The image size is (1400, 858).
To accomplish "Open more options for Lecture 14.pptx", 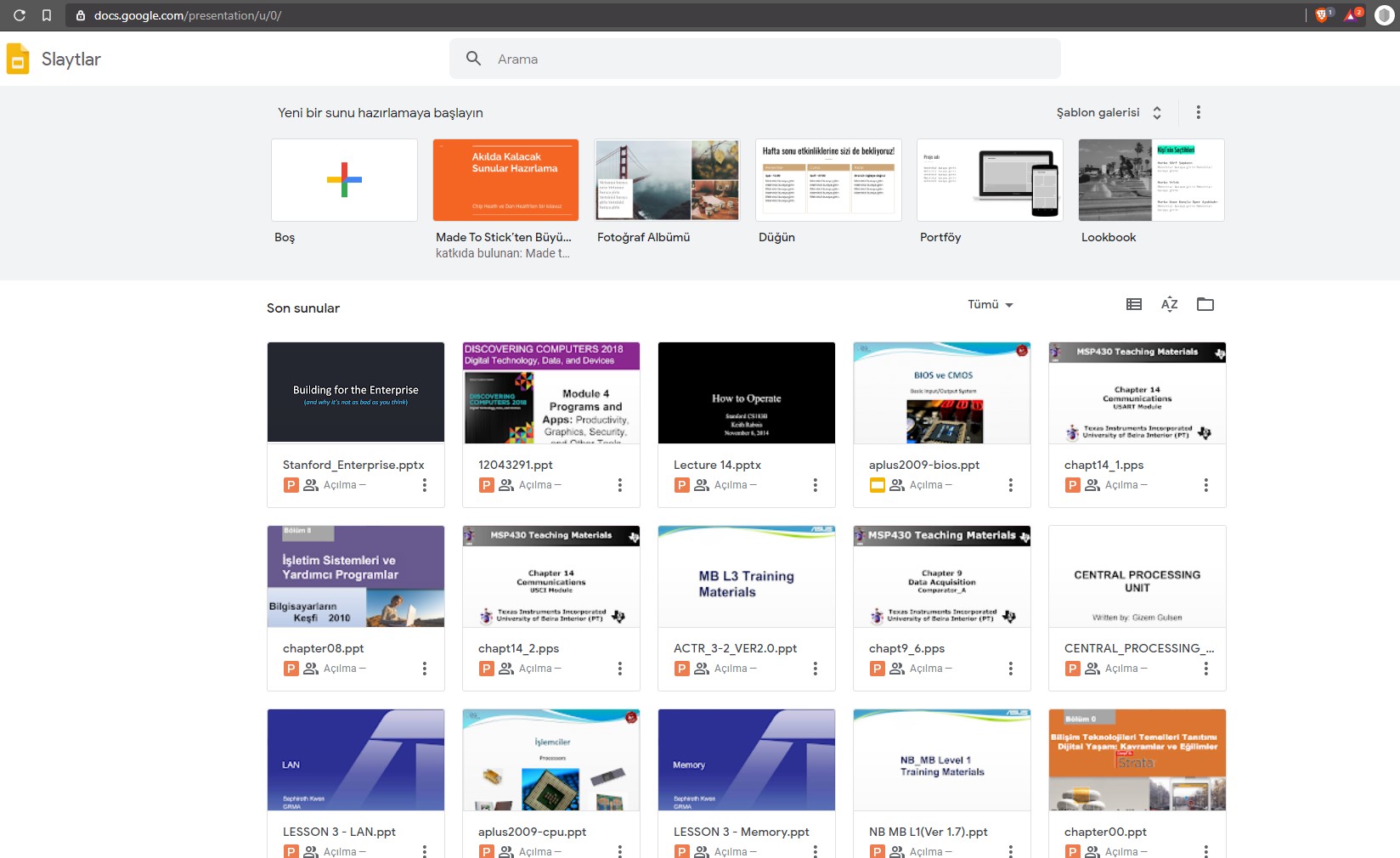I will tap(816, 485).
